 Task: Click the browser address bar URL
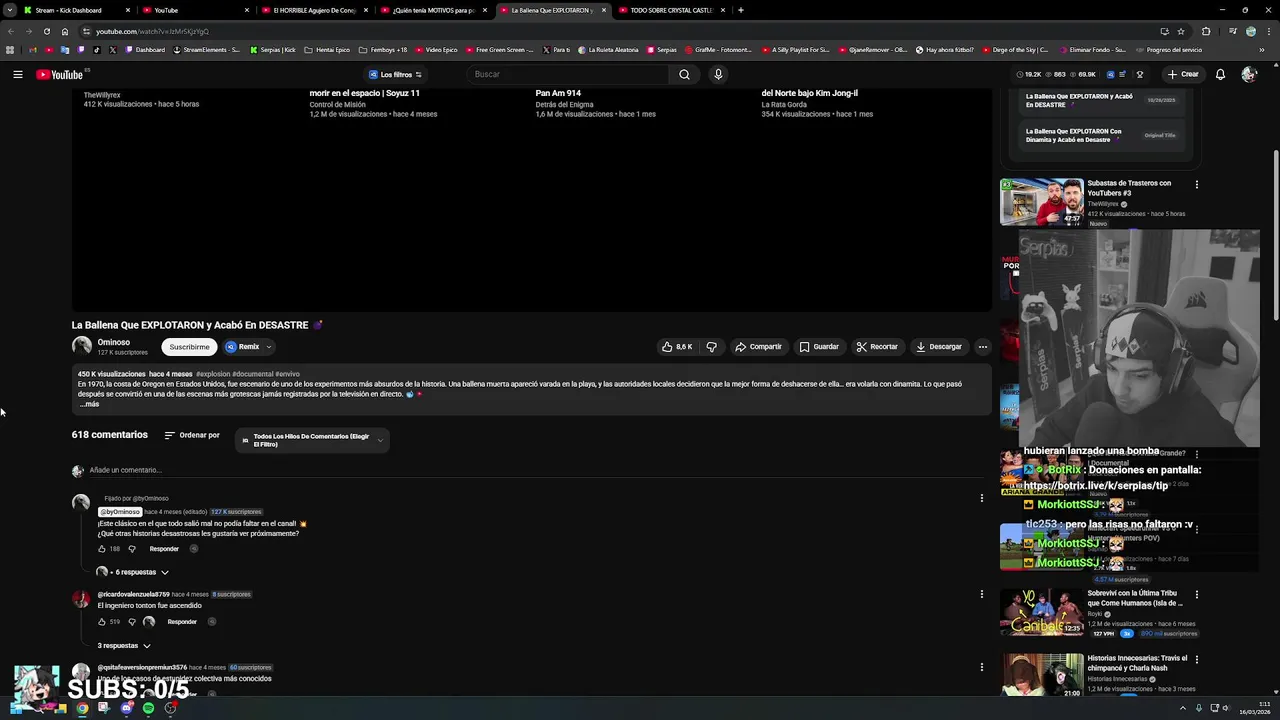pos(152,31)
